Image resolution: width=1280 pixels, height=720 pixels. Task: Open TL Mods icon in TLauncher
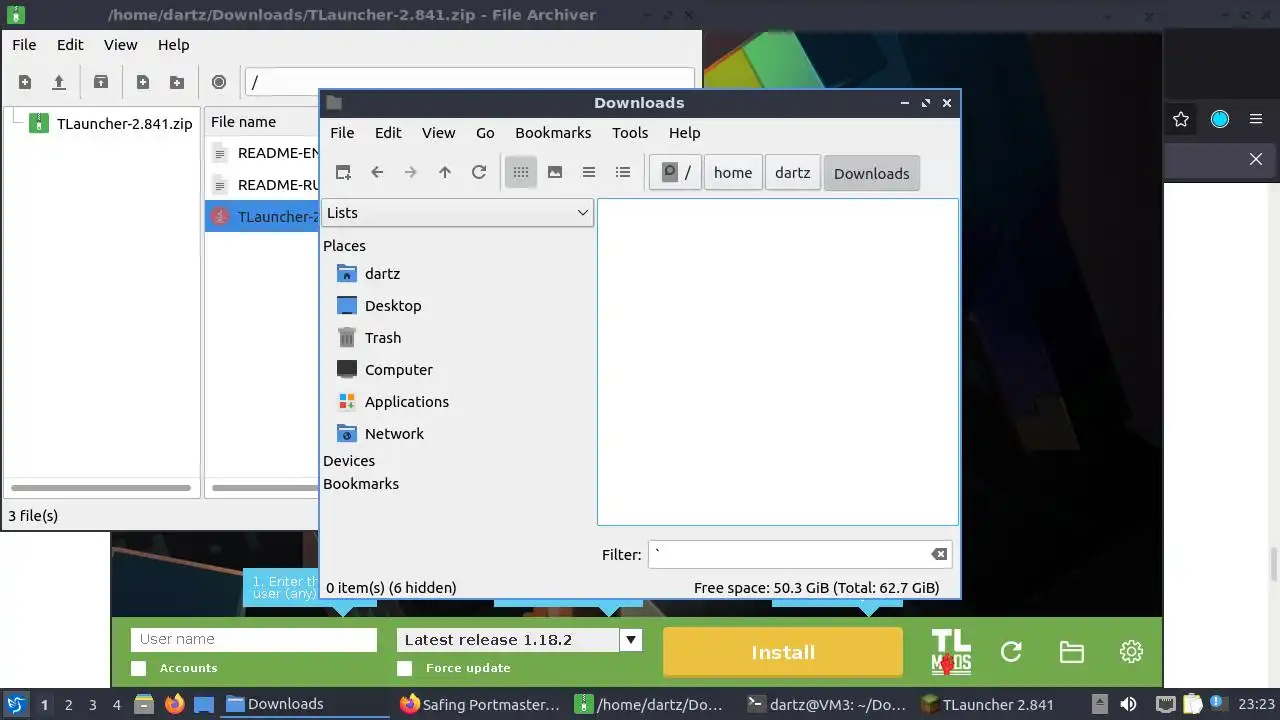[x=951, y=652]
